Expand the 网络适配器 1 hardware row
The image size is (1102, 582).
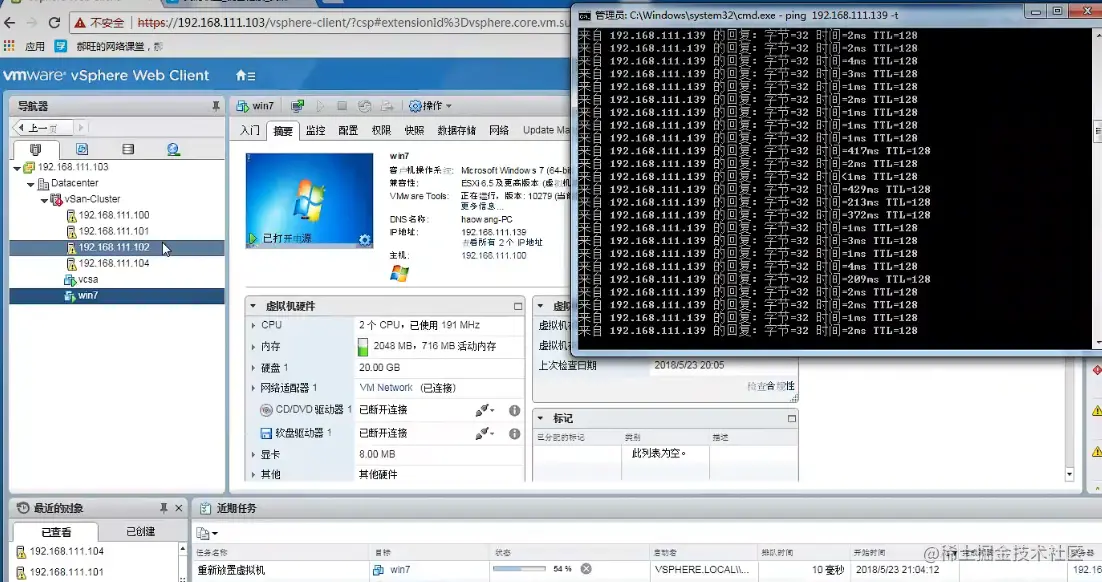click(x=254, y=388)
